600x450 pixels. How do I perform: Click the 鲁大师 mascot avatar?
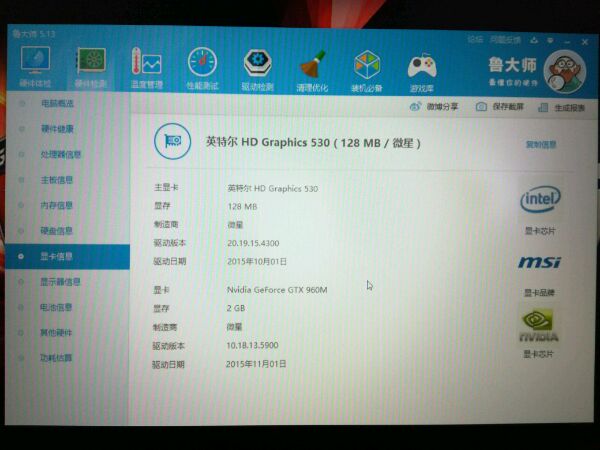(x=564, y=72)
